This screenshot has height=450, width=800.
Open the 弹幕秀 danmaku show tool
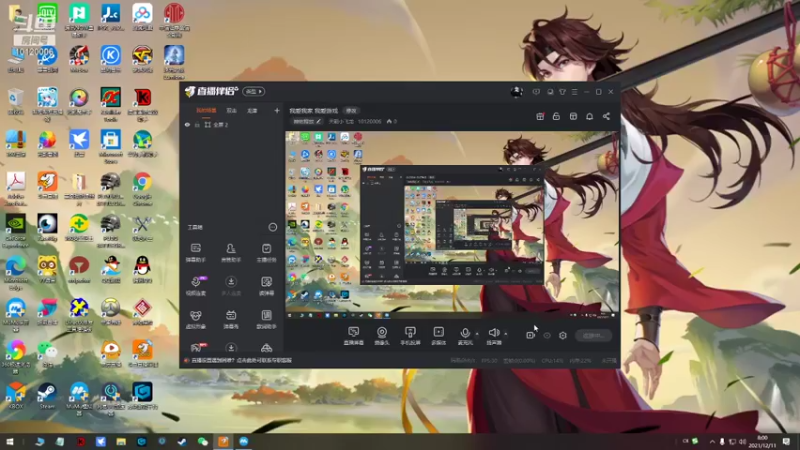pos(231,319)
